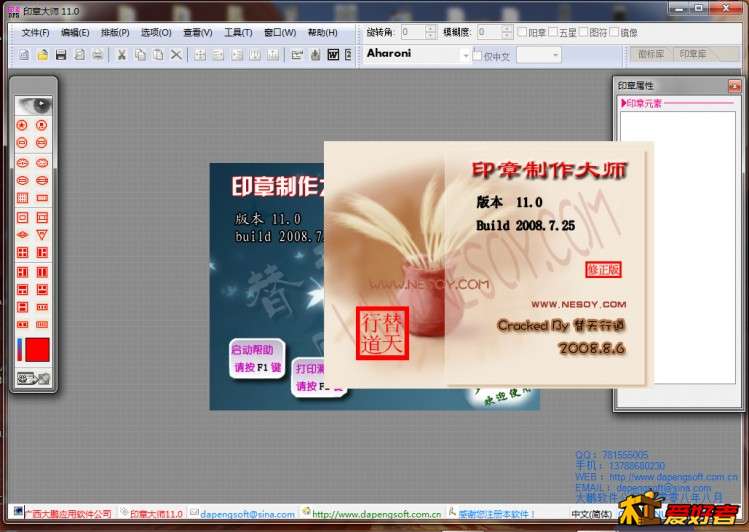This screenshot has height=532, width=749.
Task: Open the empty dropdown beside 仅中文
Action: point(539,55)
